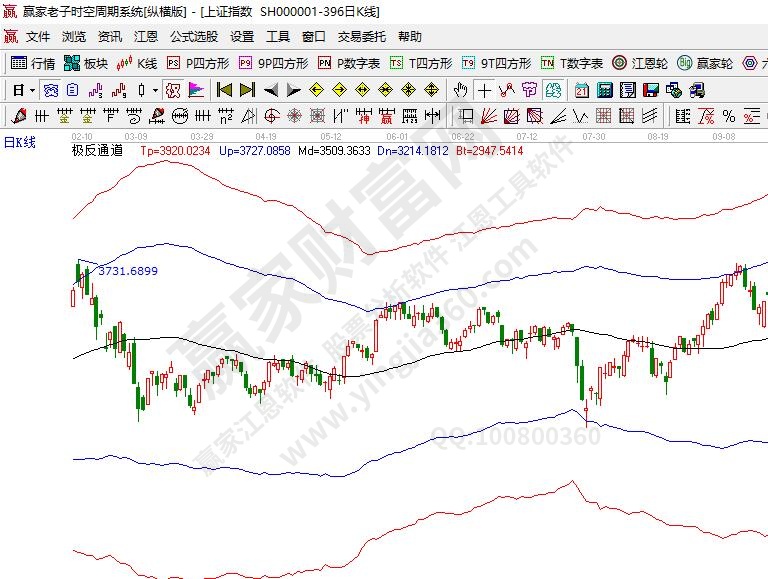768x579 pixels.
Task: Click the calculator icon in toolbar
Action: click(x=604, y=90)
